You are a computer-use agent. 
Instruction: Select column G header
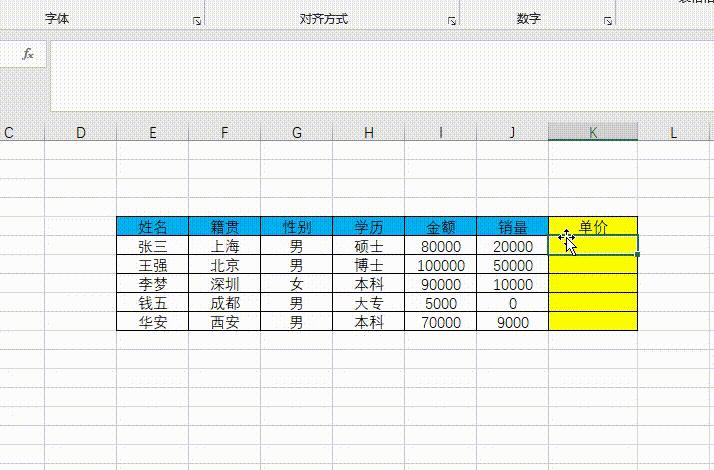point(296,133)
